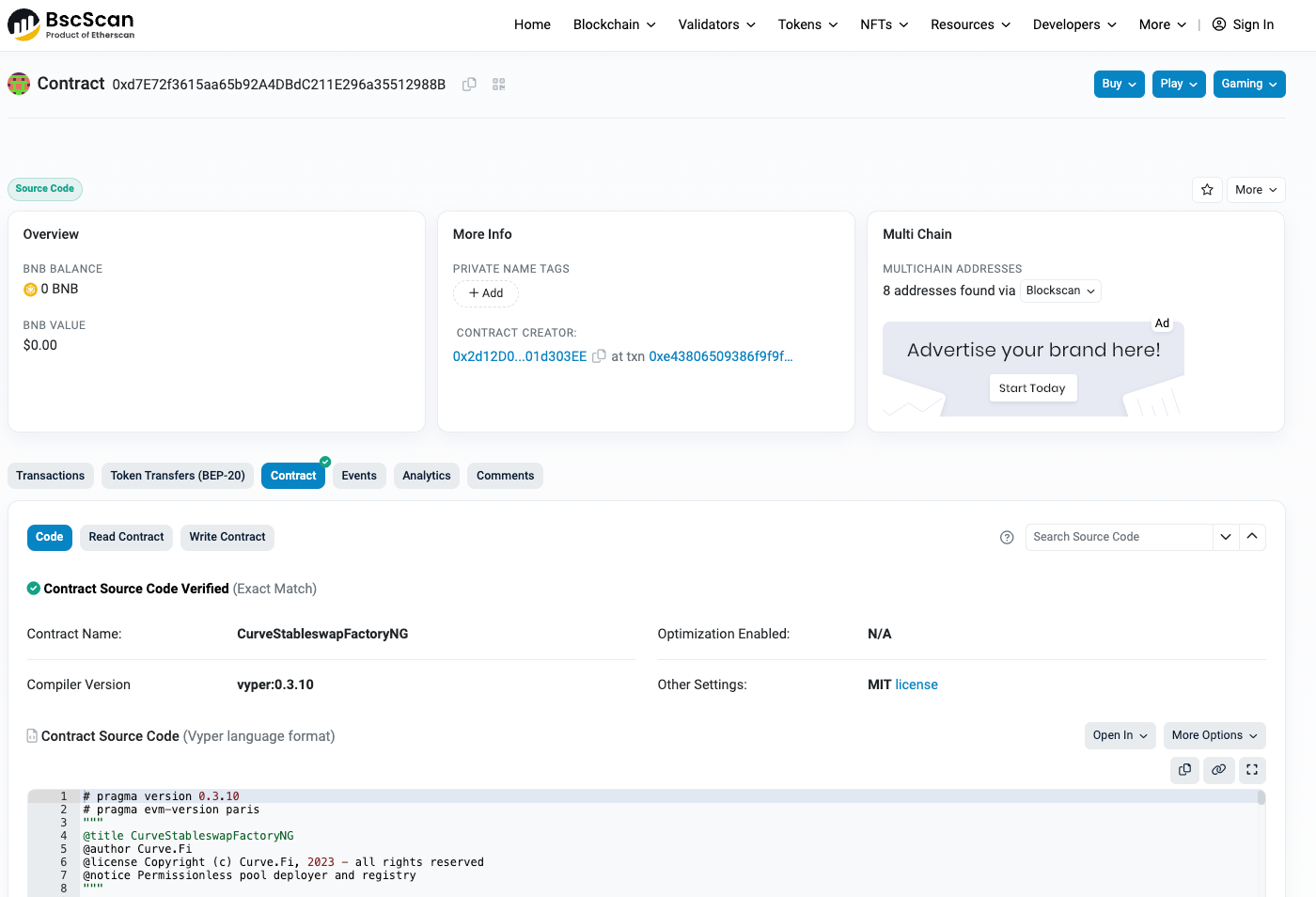This screenshot has width=1316, height=897.
Task: Add contract to watch list star
Action: 1207,190
